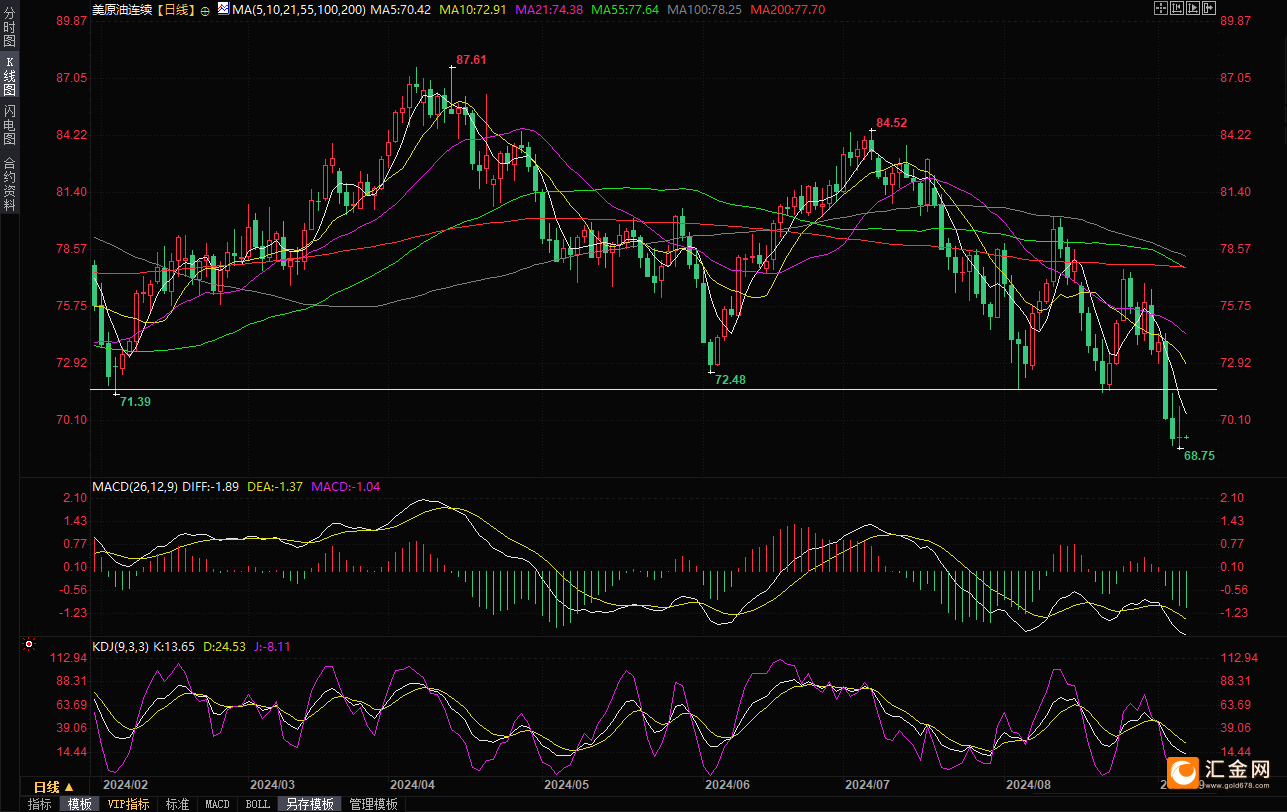The image size is (1287, 812).
Task: Click the KDJ(9,3,3) indicator label
Action: [120, 647]
